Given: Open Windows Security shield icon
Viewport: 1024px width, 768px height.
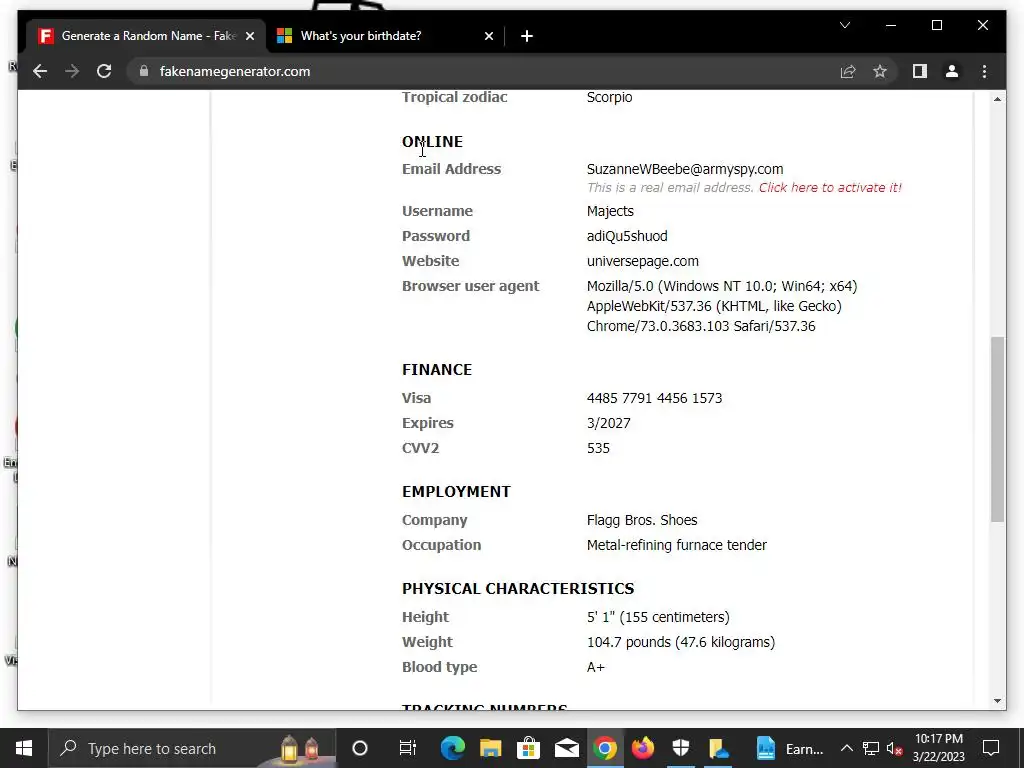Looking at the screenshot, I should coord(681,748).
